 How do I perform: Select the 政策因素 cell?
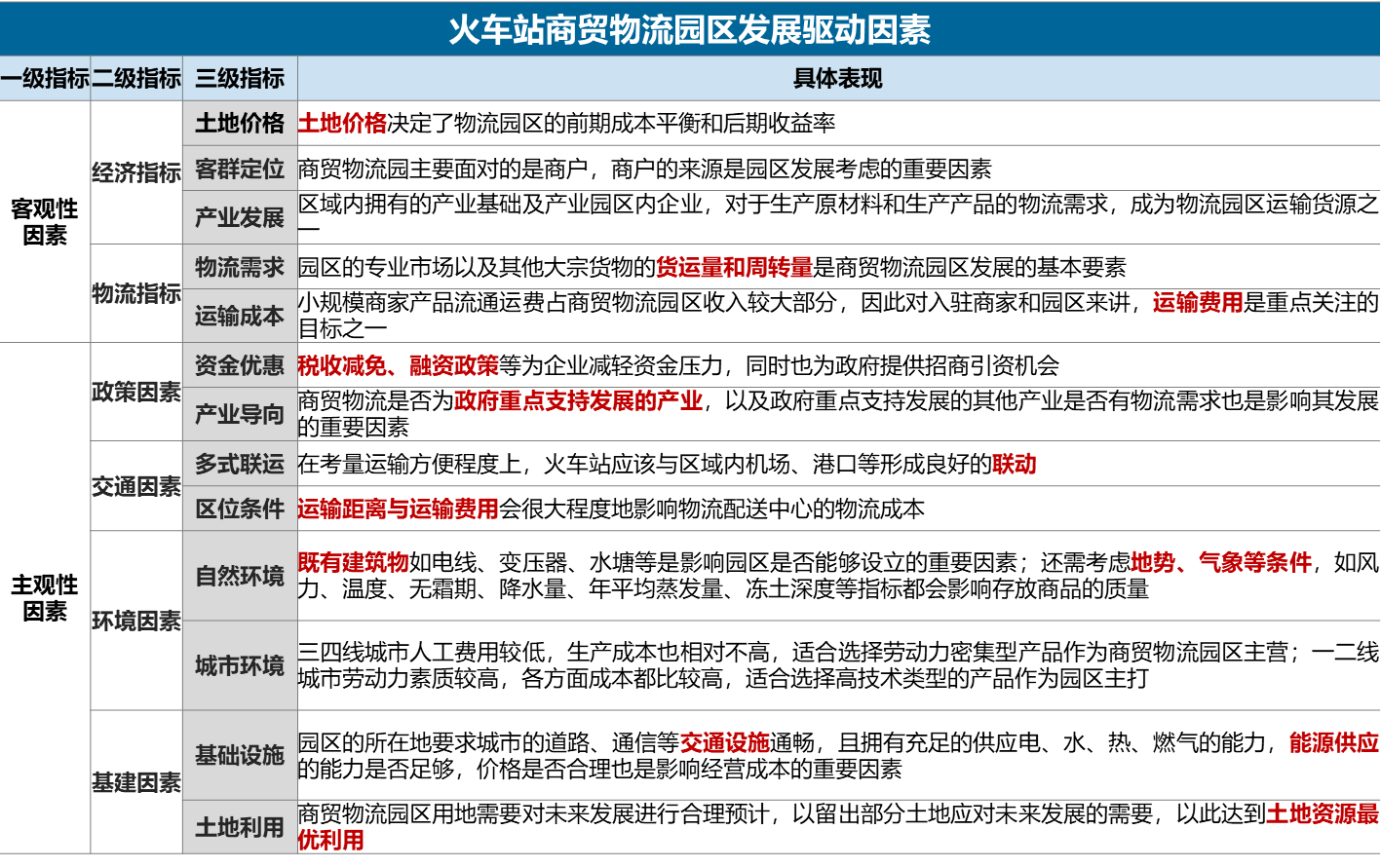(x=136, y=392)
